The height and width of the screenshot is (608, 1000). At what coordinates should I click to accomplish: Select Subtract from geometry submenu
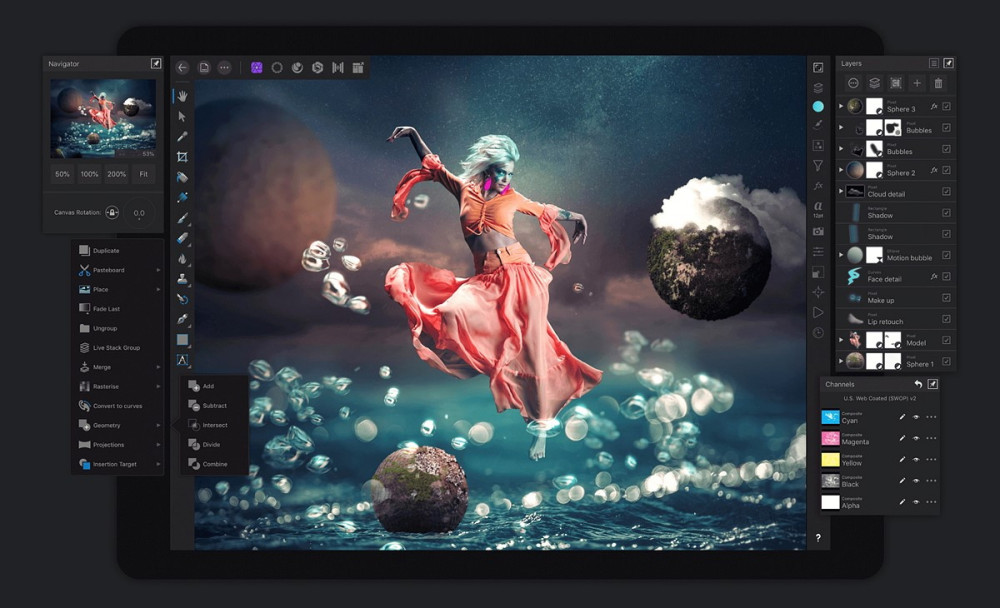(x=214, y=405)
